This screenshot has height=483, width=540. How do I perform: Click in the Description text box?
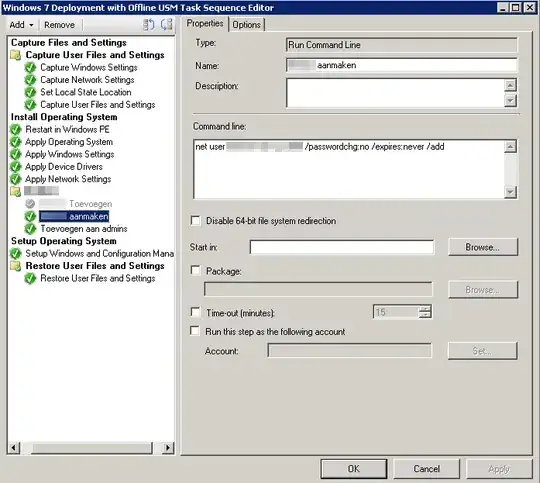click(x=395, y=93)
